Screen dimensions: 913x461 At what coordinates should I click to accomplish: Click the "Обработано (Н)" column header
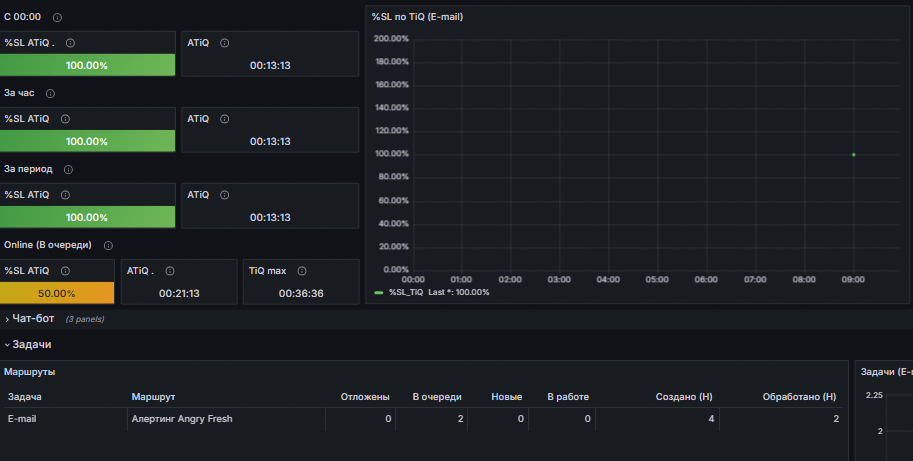point(799,397)
